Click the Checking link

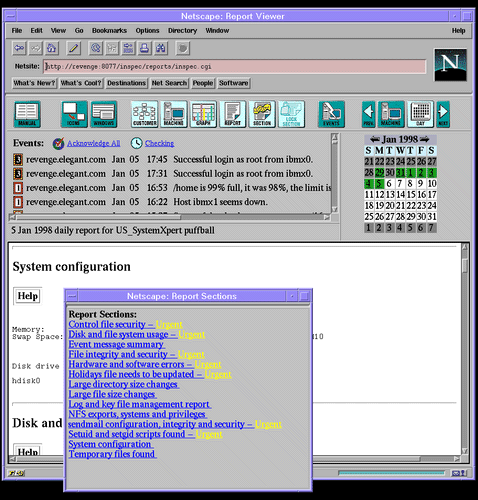(159, 143)
